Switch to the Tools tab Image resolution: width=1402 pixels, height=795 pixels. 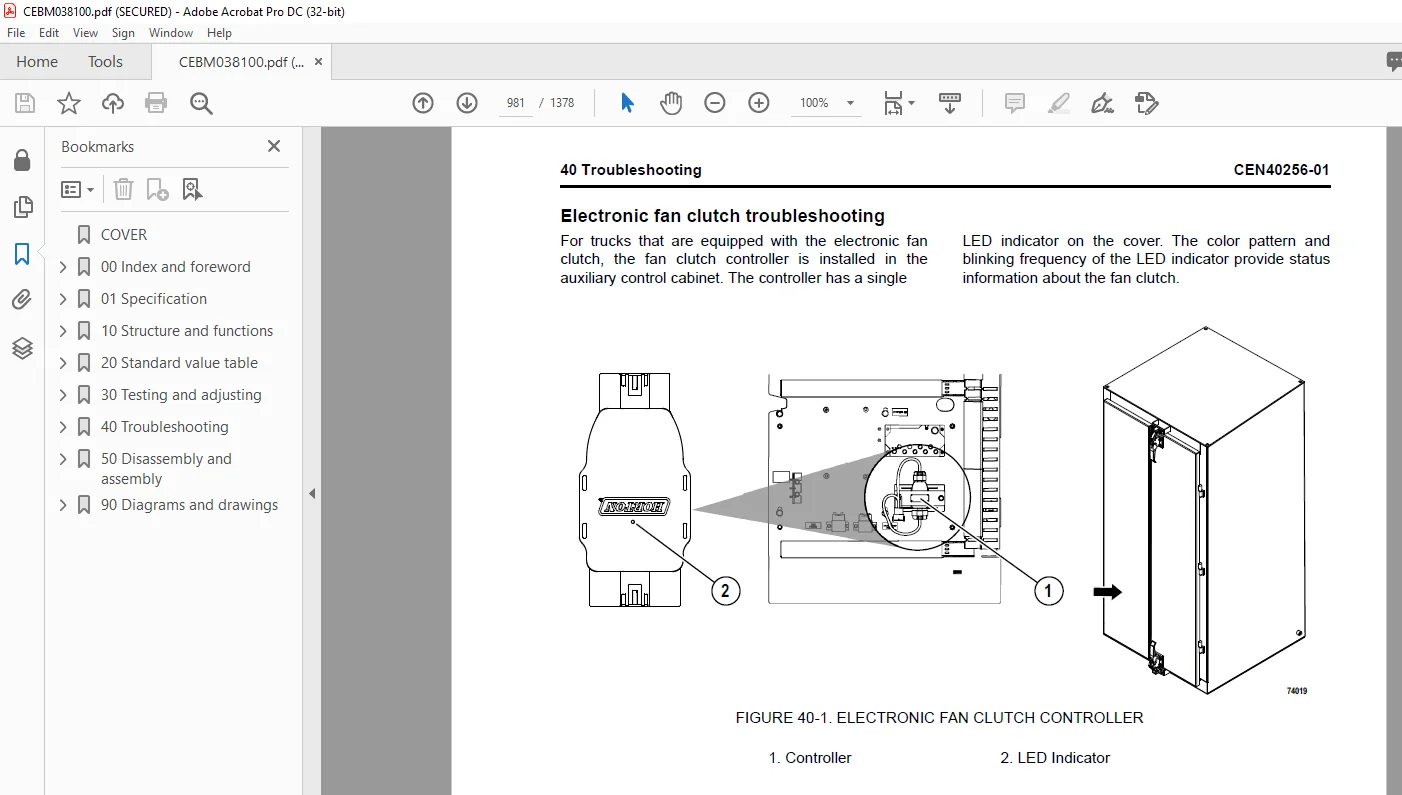tap(105, 62)
